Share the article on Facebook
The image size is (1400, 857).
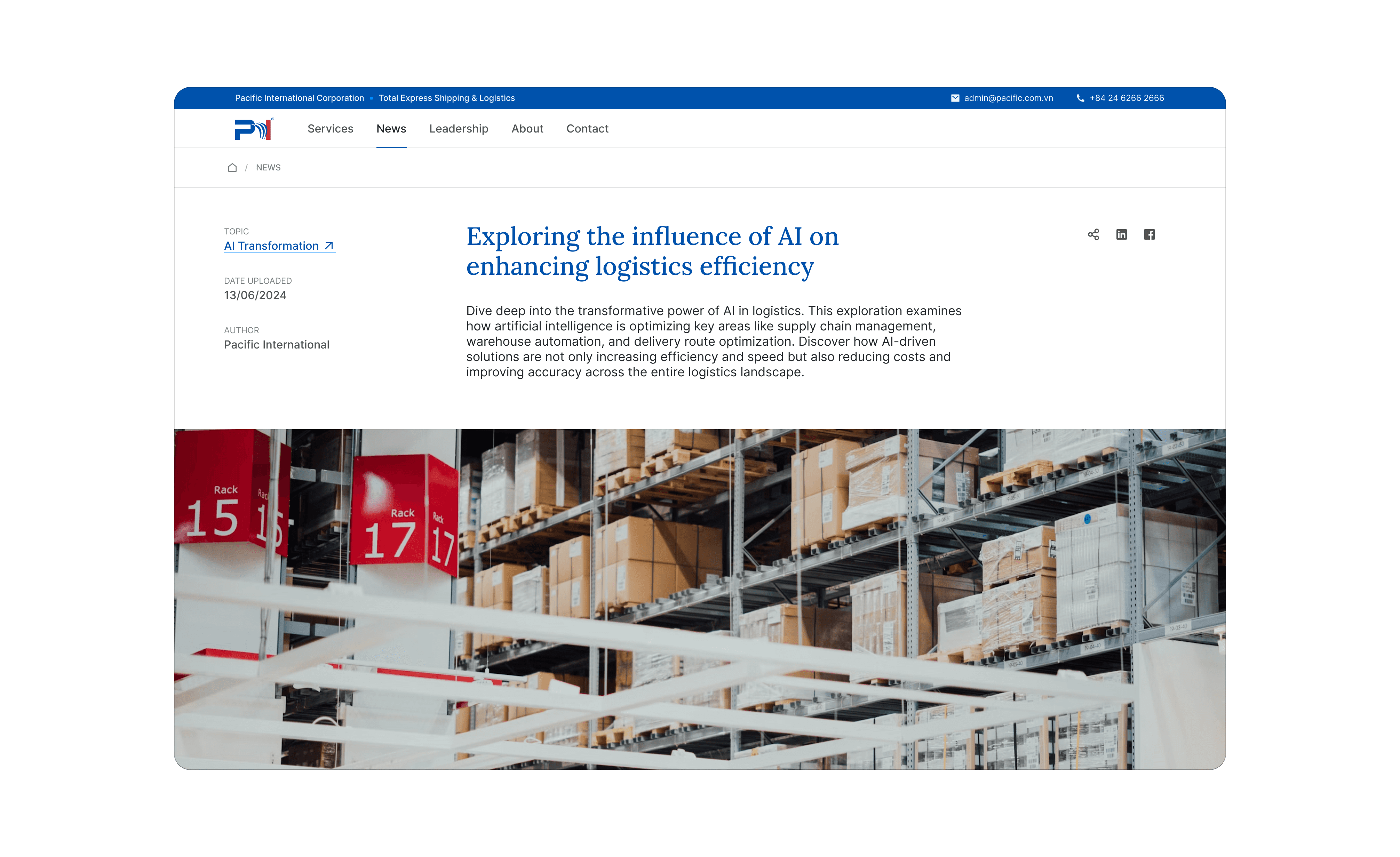click(x=1149, y=234)
